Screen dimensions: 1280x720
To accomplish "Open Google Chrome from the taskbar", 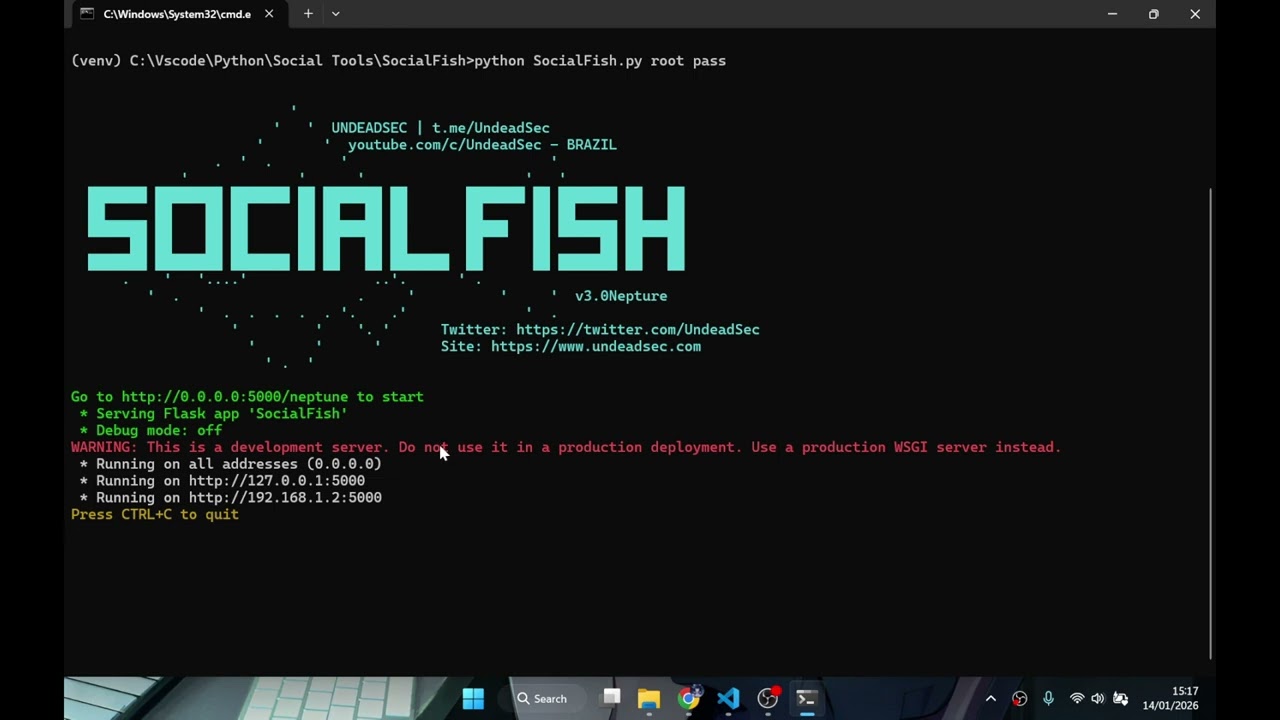I will (x=688, y=698).
